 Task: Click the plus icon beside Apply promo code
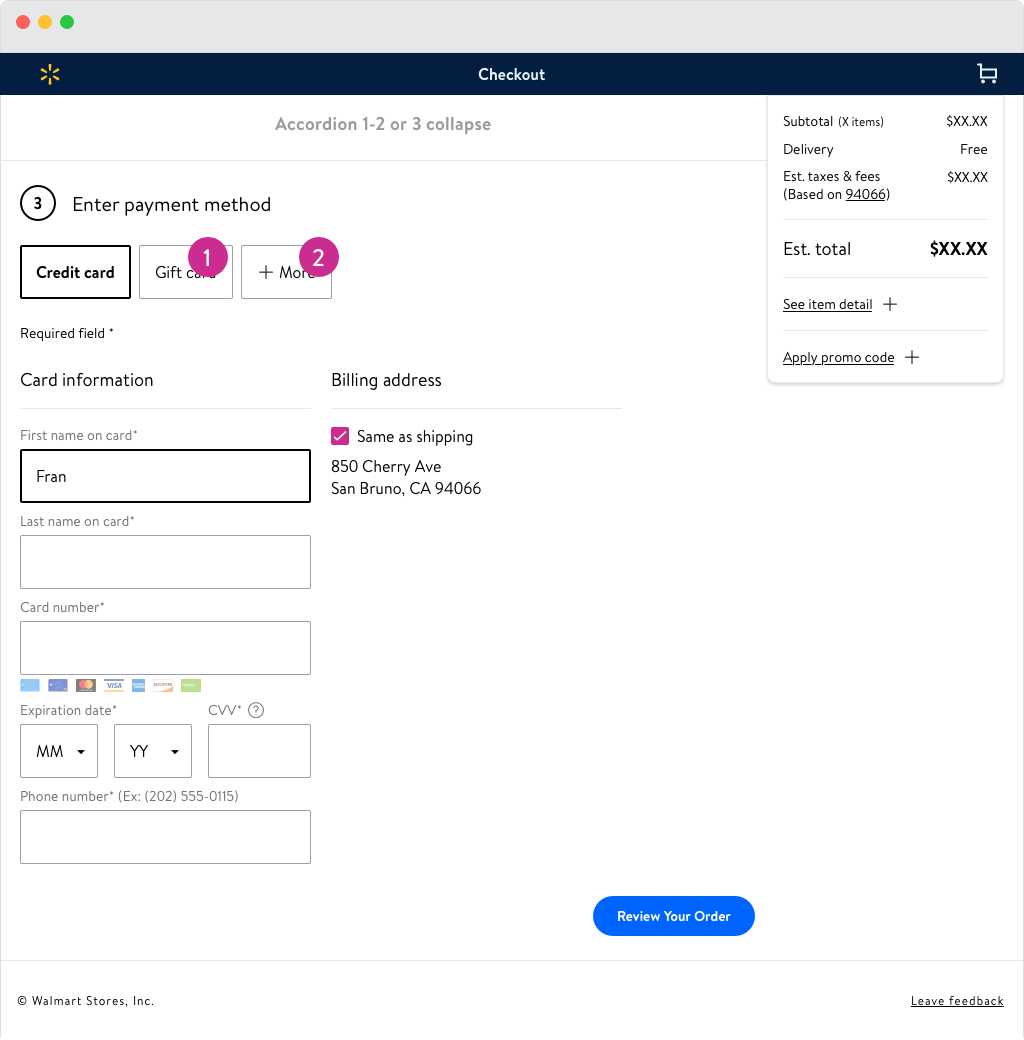911,357
